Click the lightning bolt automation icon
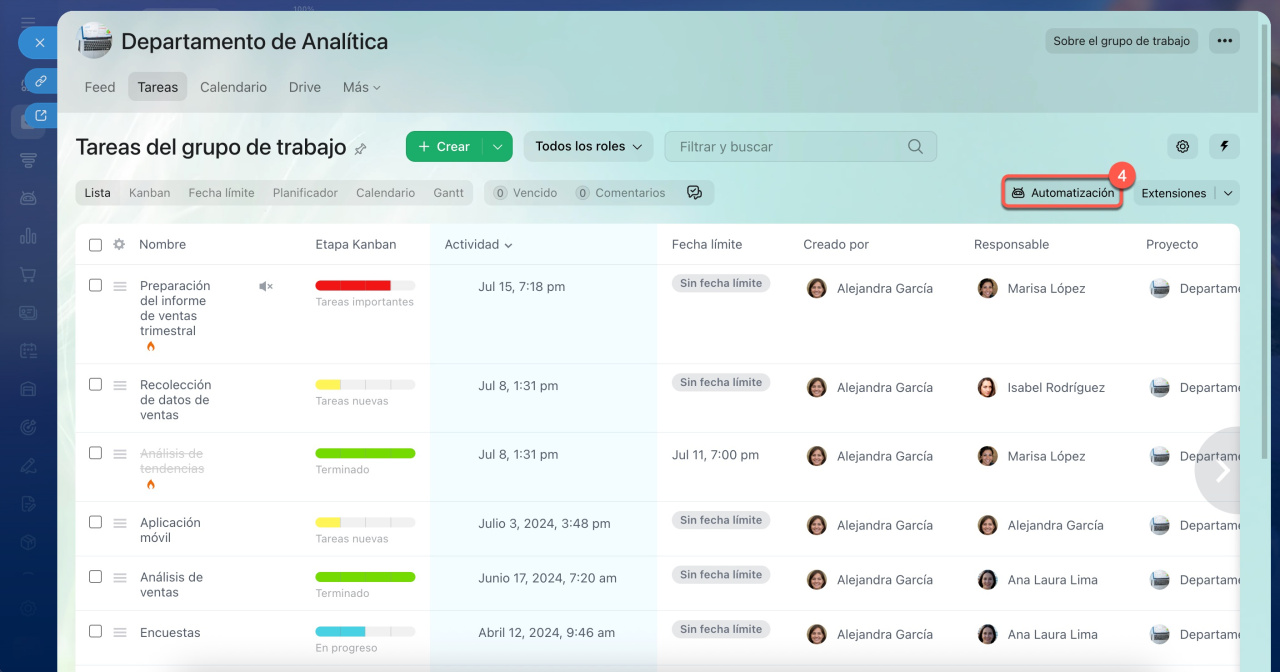 click(x=1224, y=146)
